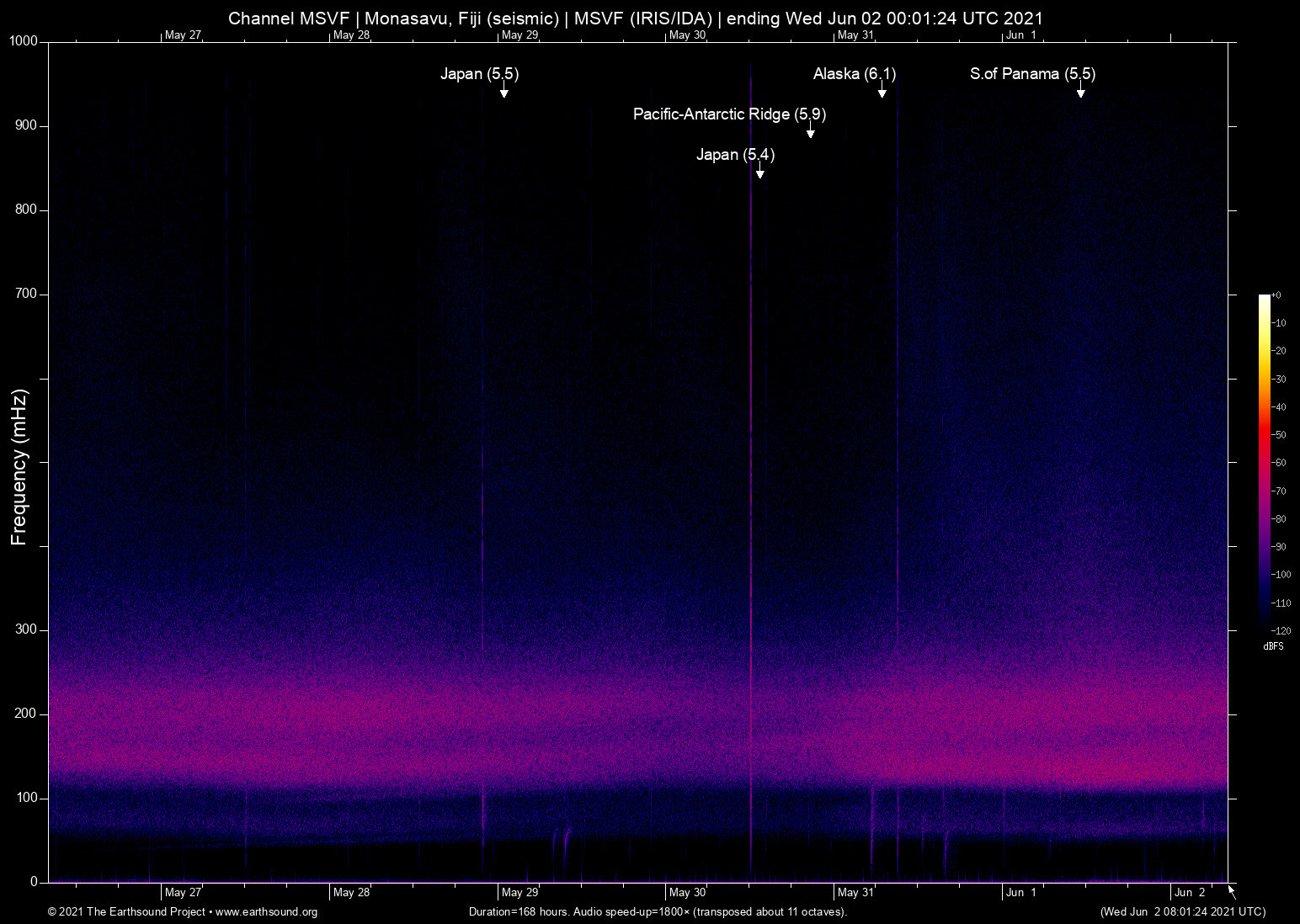
Task: Click the -50 color scale value
Action: coord(1279,435)
